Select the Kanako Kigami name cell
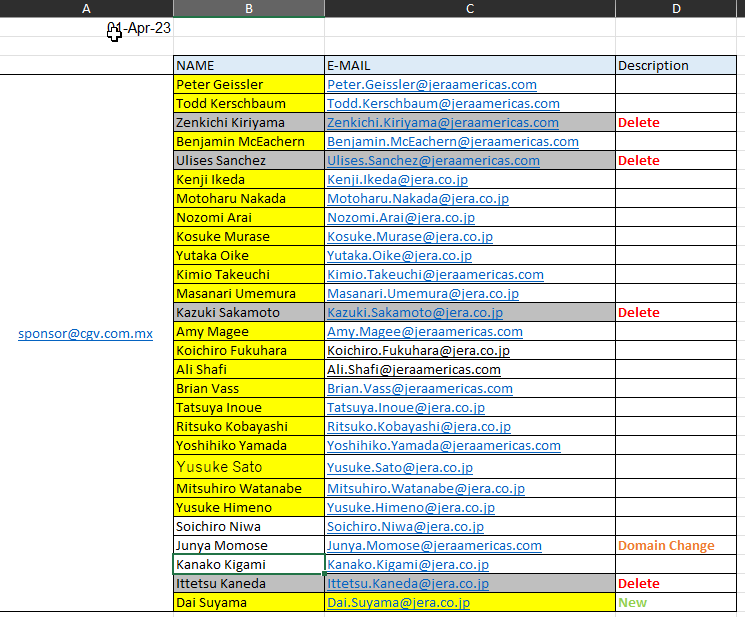 point(249,564)
